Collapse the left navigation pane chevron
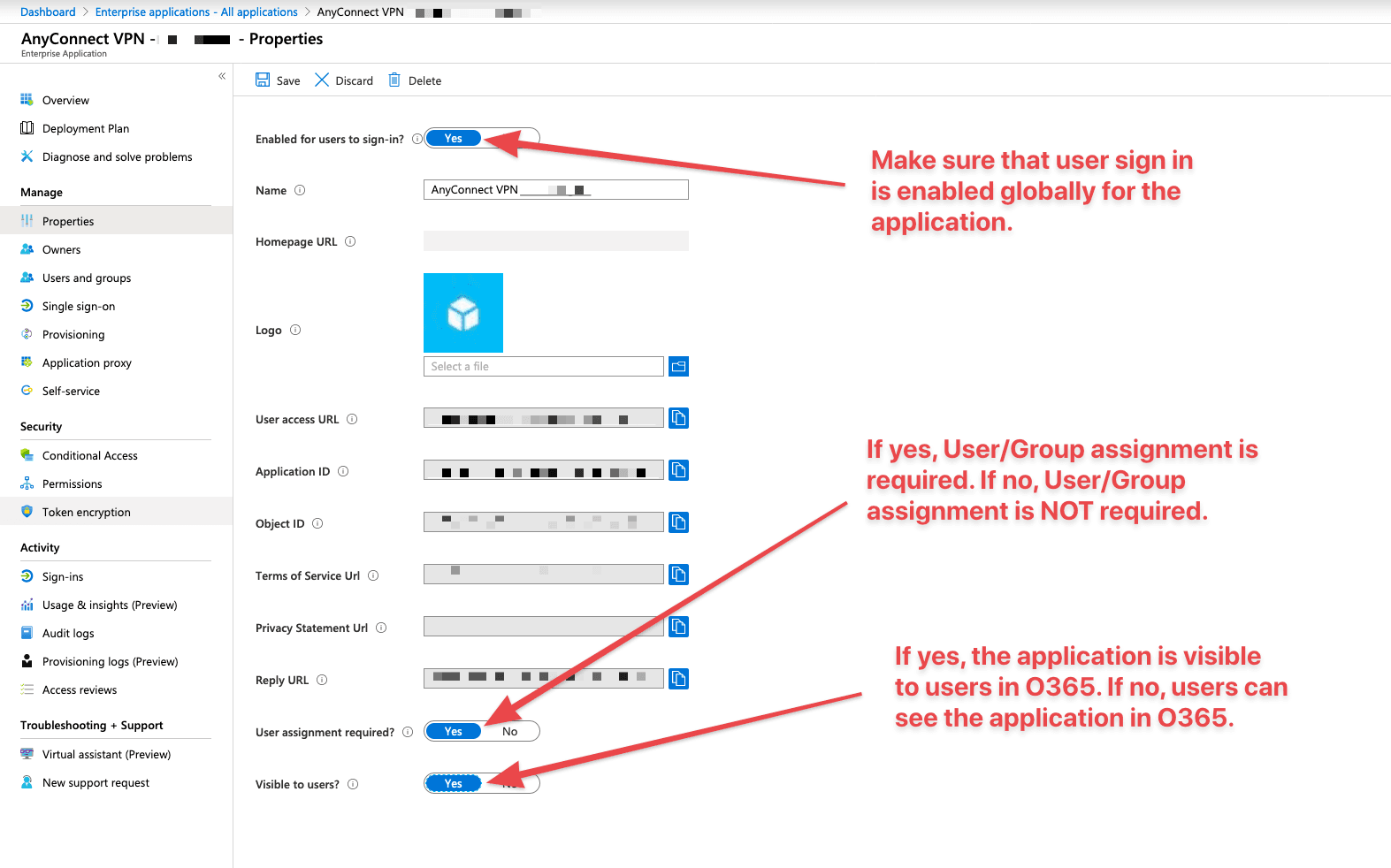The width and height of the screenshot is (1391, 868). point(222,76)
